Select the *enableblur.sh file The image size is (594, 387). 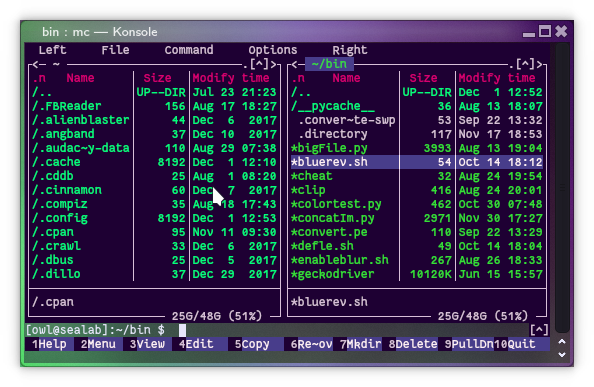click(x=417, y=260)
